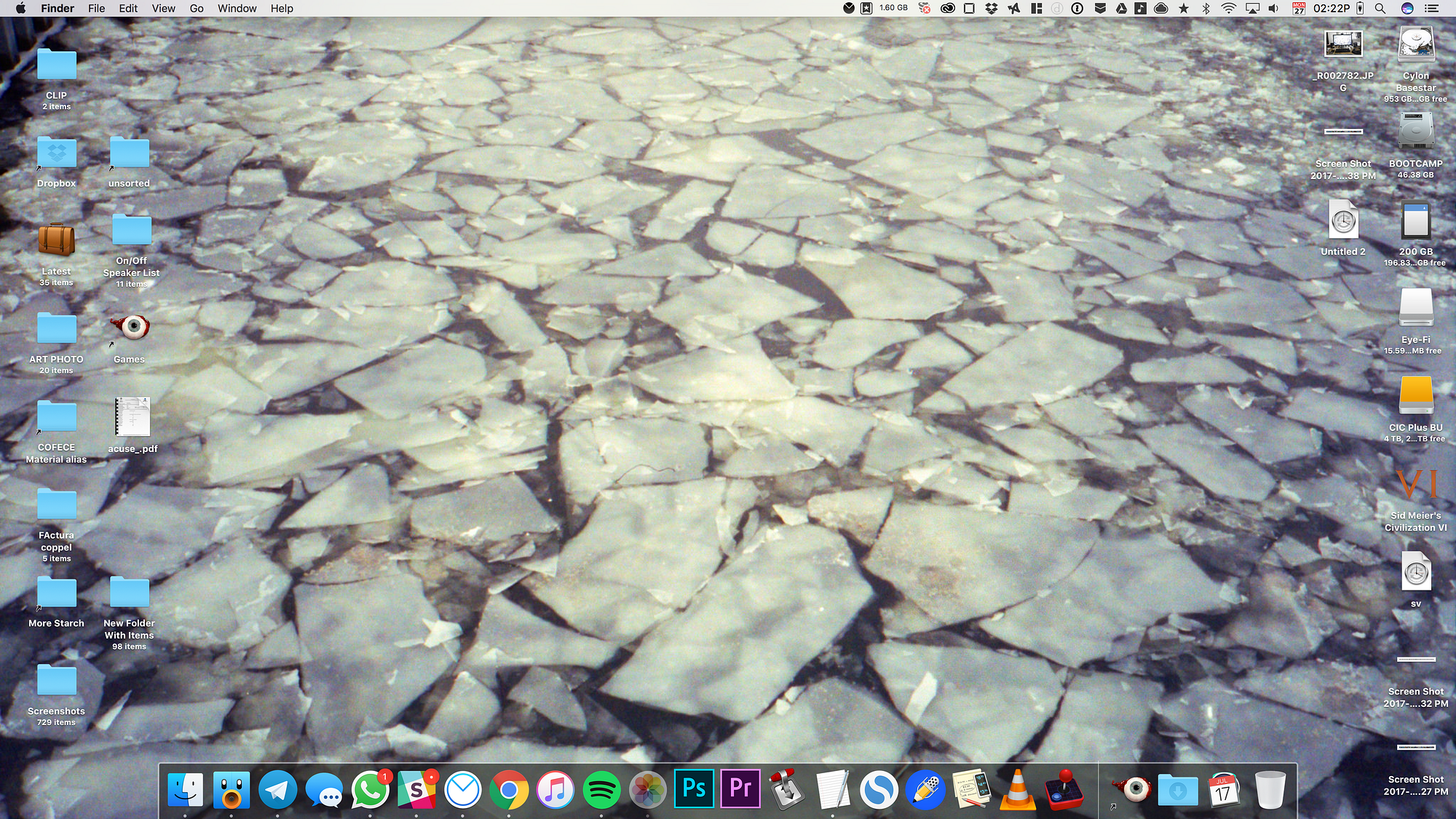
Task: Launch Premiere Pro in the dock
Action: [x=740, y=789]
